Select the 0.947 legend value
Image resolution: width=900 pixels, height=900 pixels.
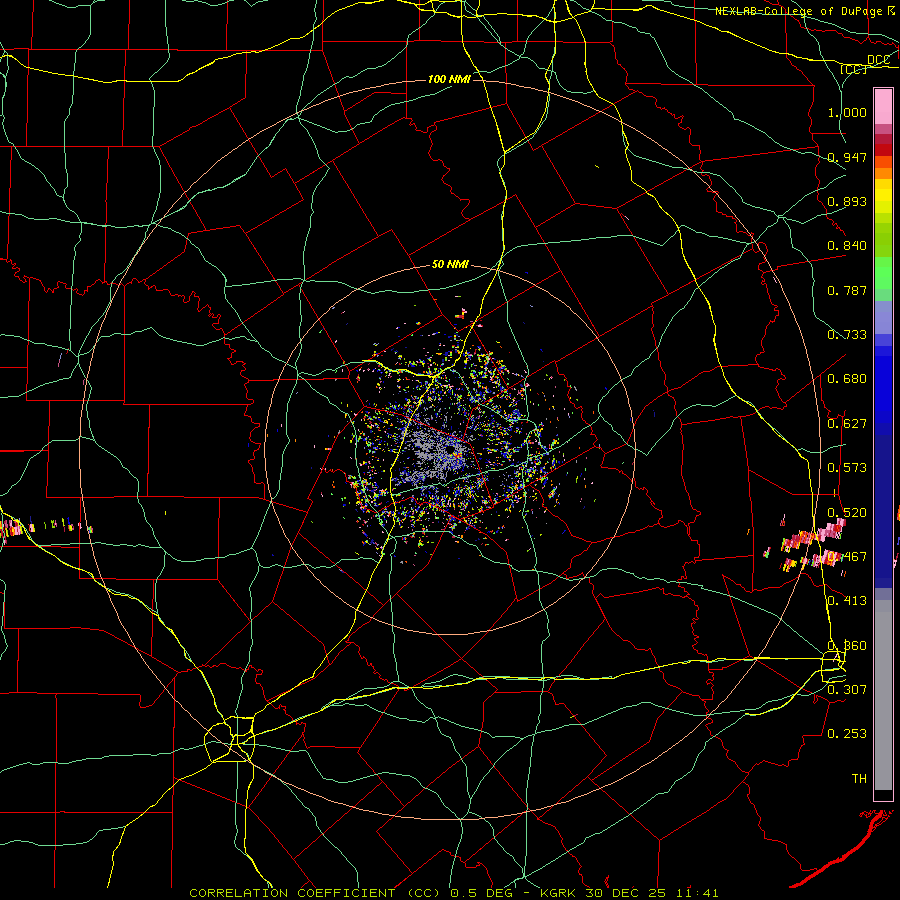[x=847, y=157]
